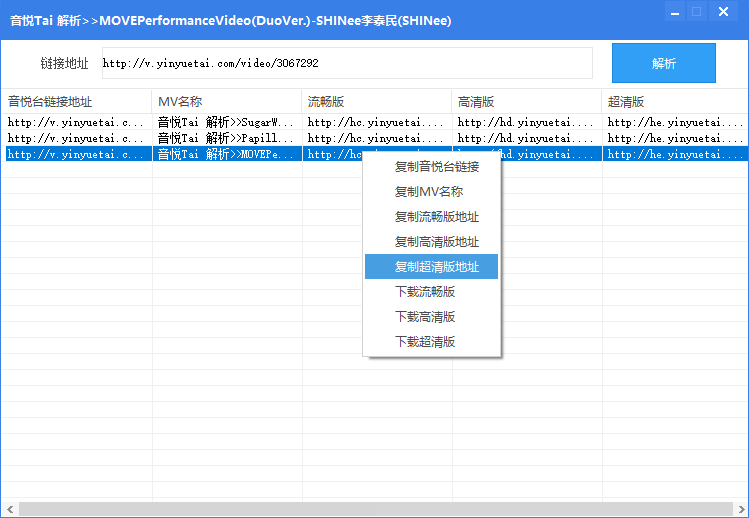
Task: Select 复制音悦台链接 from context menu
Action: (x=436, y=167)
